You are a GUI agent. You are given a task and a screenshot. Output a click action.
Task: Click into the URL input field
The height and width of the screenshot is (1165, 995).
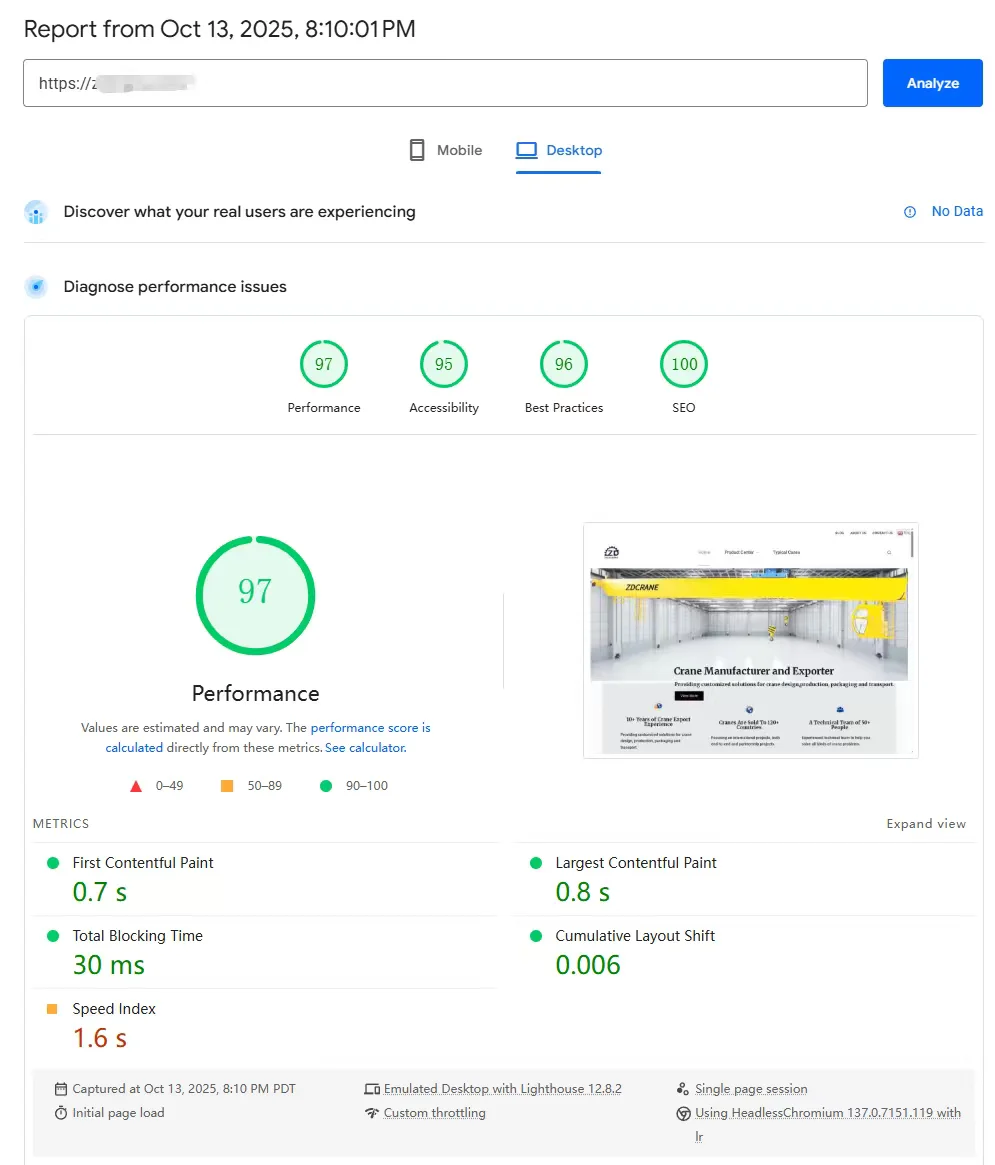[445, 83]
